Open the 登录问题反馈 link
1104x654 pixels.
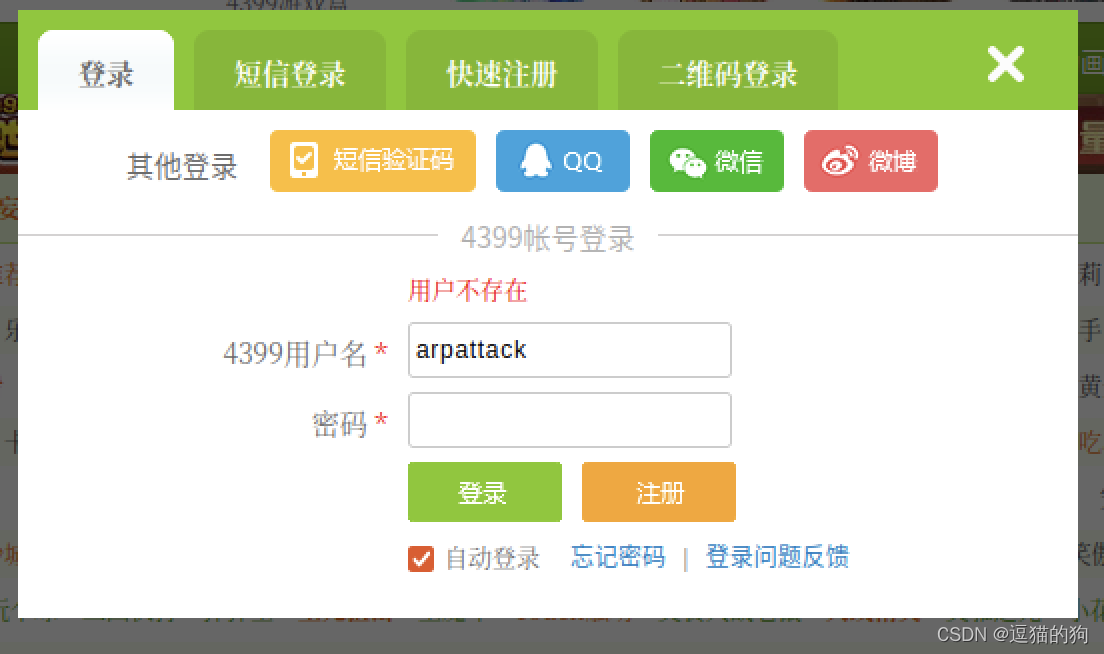[x=777, y=557]
